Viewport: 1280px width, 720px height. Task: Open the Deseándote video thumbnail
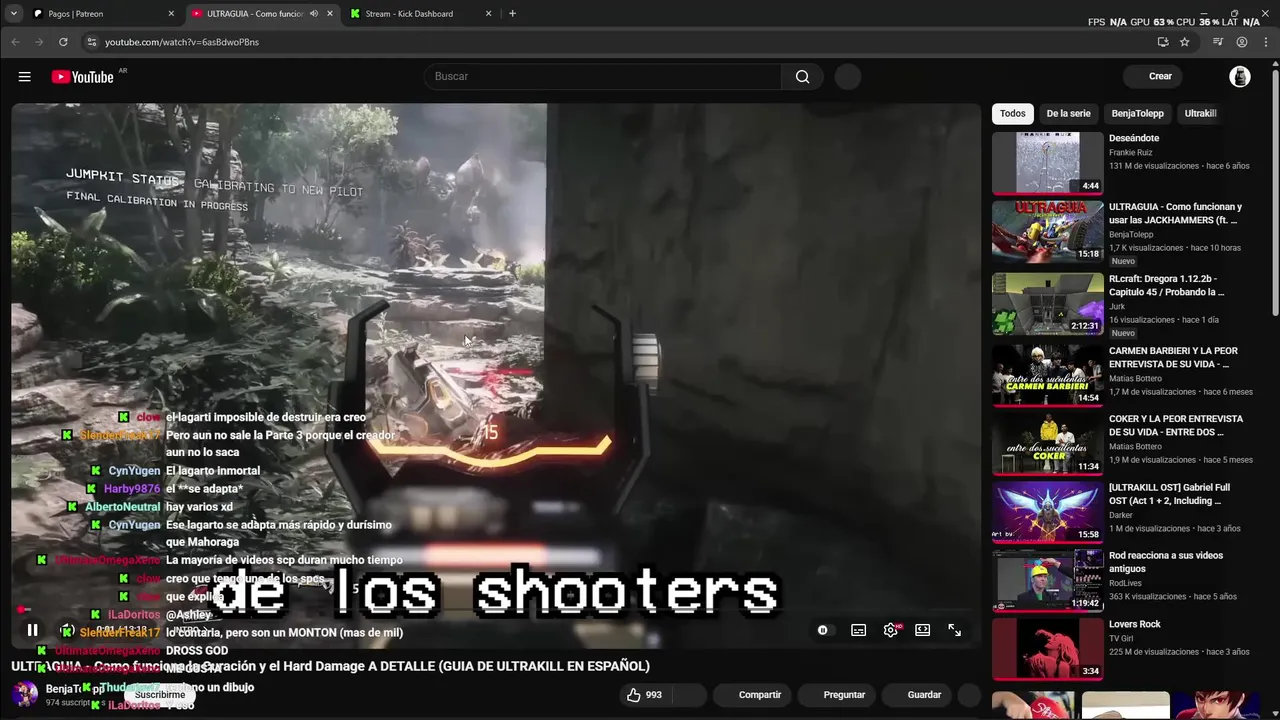(1048, 163)
